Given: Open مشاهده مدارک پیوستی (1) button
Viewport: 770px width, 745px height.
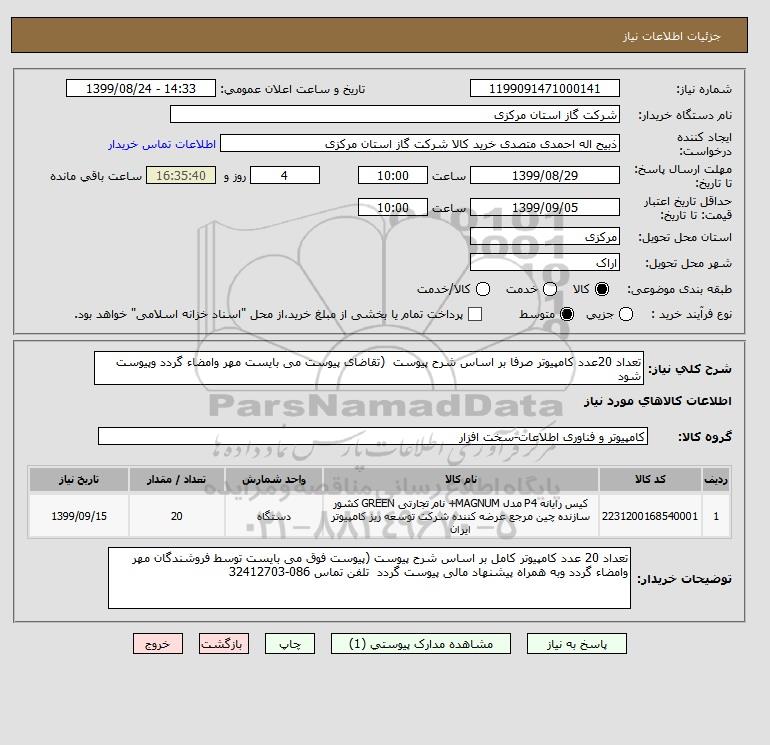Looking at the screenshot, I should pyautogui.click(x=421, y=644).
